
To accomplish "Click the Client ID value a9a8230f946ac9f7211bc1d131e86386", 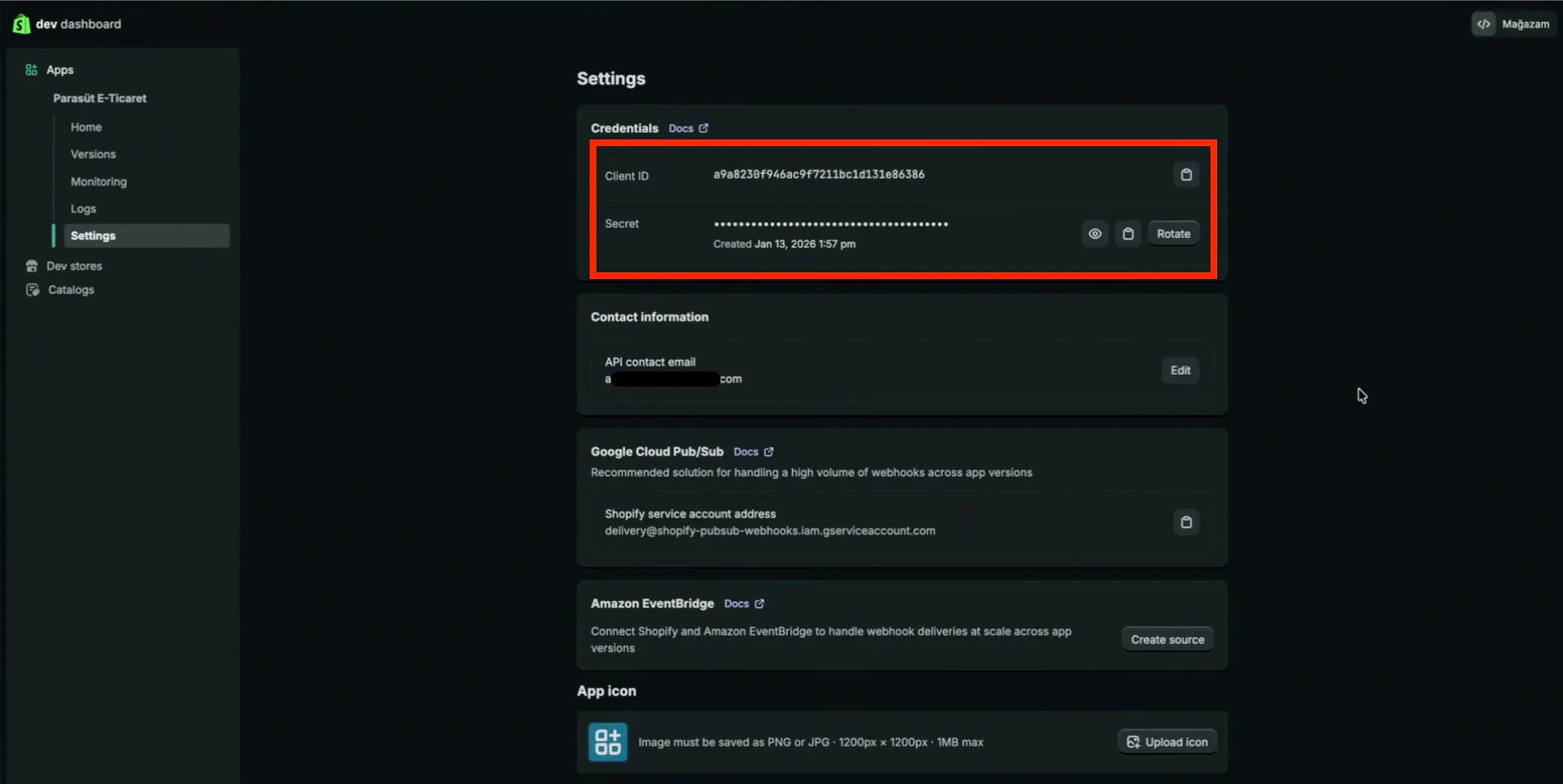I will point(819,174).
